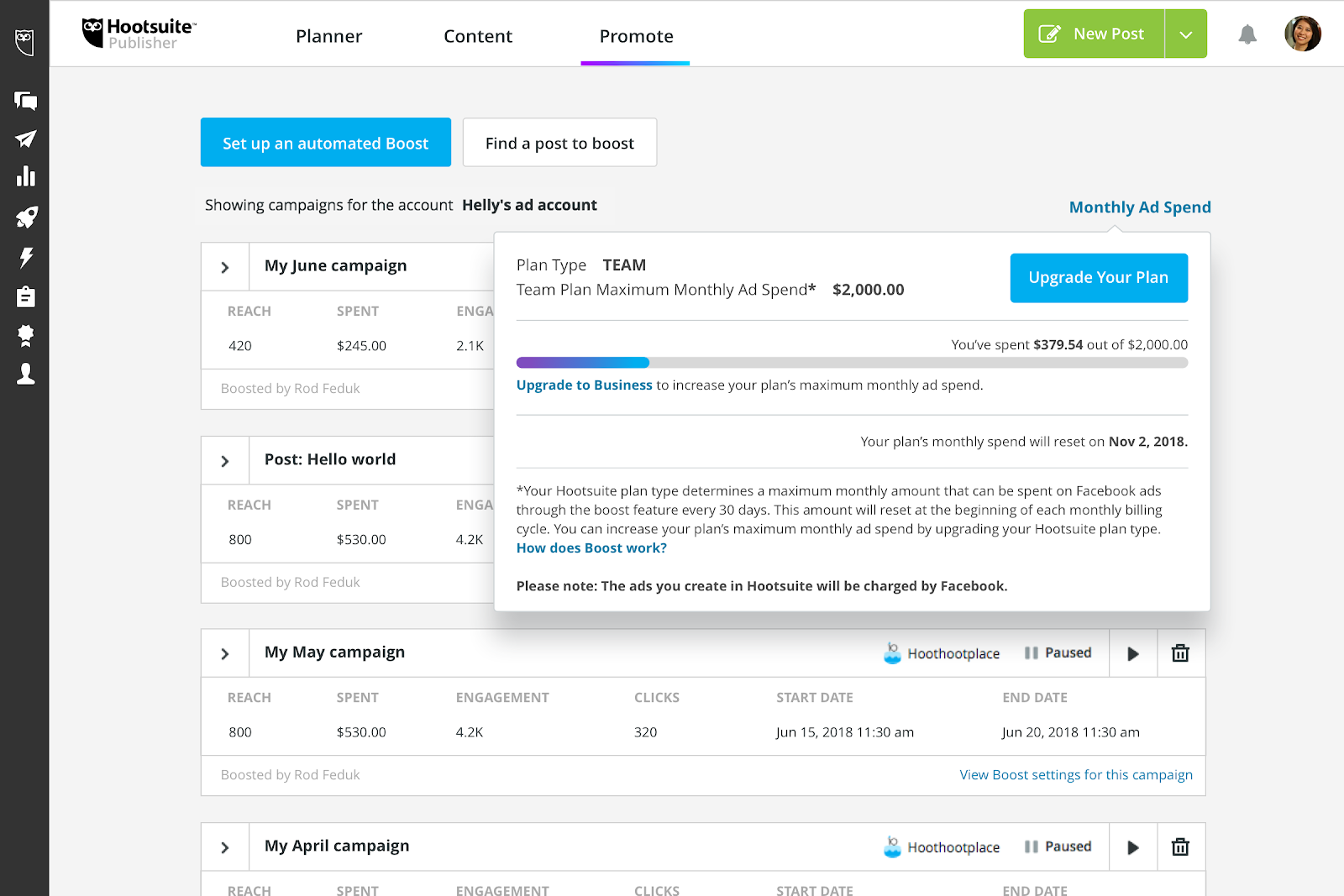Open Analytics bar chart sidebar icon

click(25, 176)
